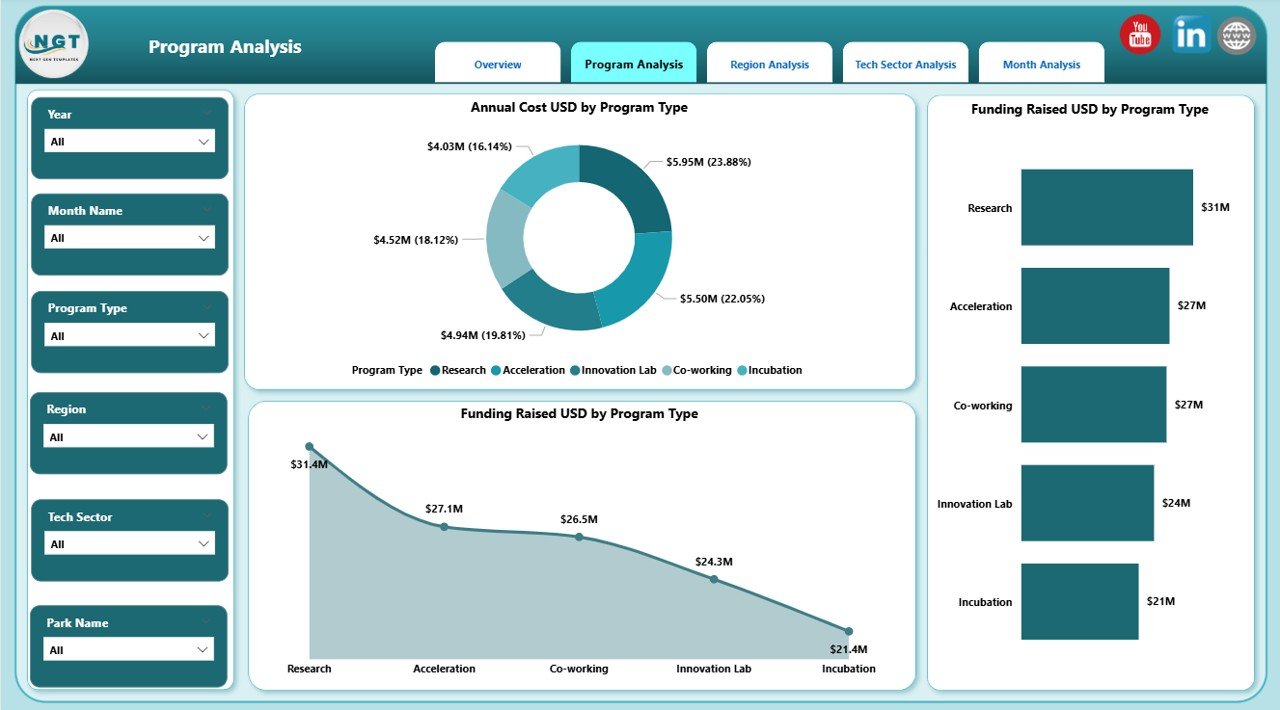The image size is (1280, 710).
Task: Go to Tech Sector Analysis page
Action: pyautogui.click(x=905, y=64)
